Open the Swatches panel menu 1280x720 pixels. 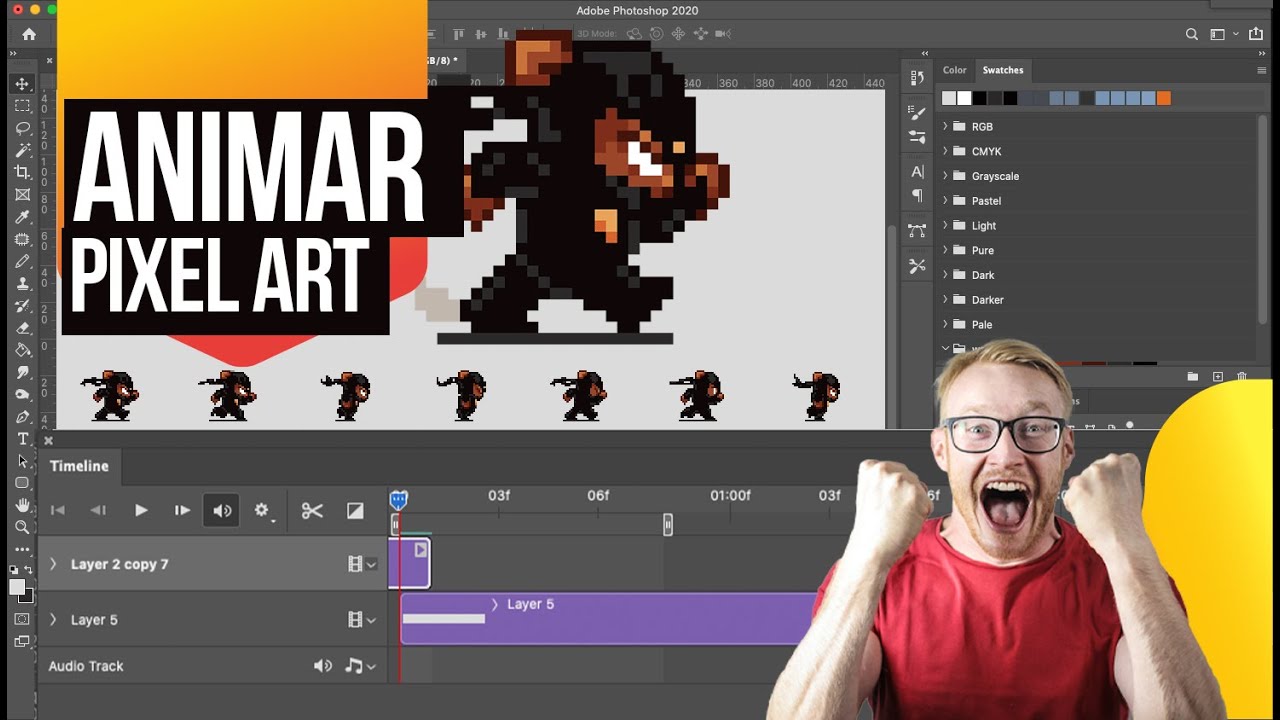point(1262,70)
